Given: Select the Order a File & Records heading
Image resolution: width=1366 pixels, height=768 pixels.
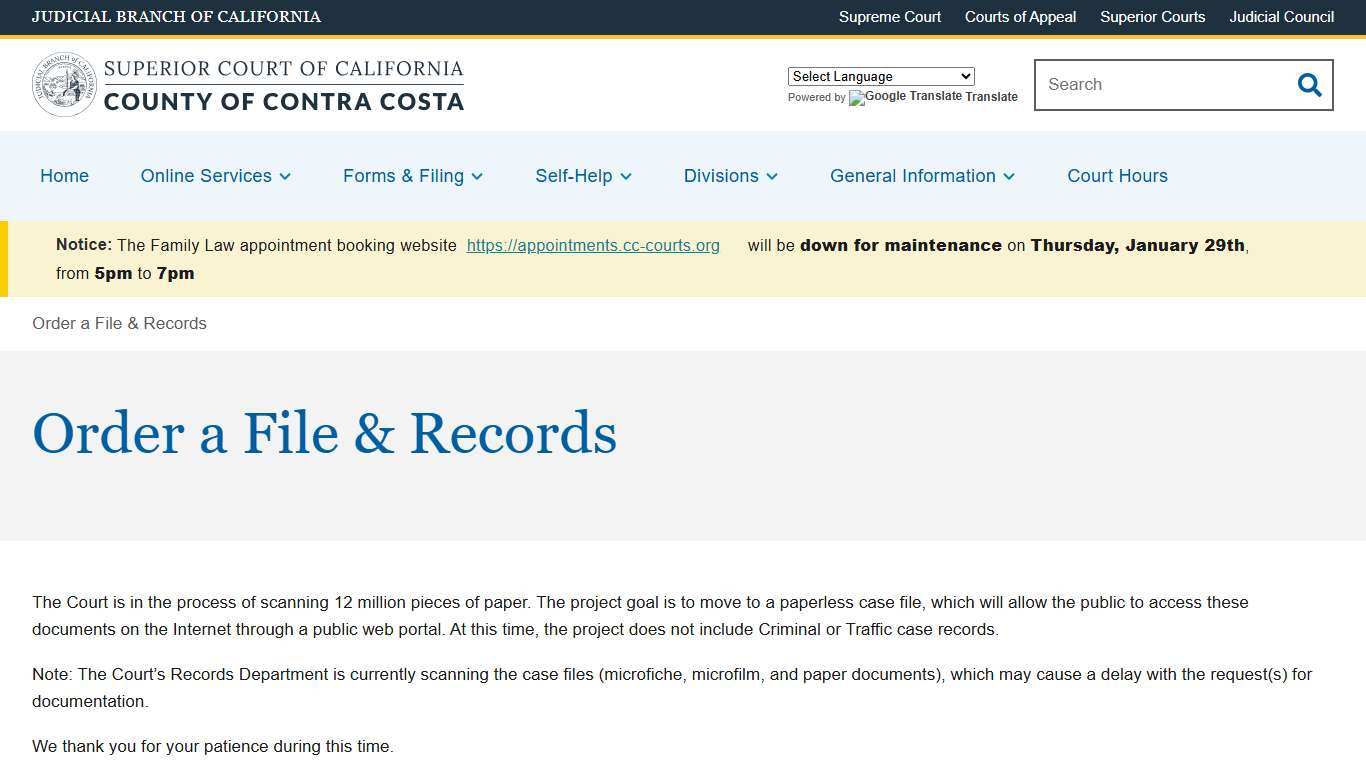Looking at the screenshot, I should click(x=324, y=433).
